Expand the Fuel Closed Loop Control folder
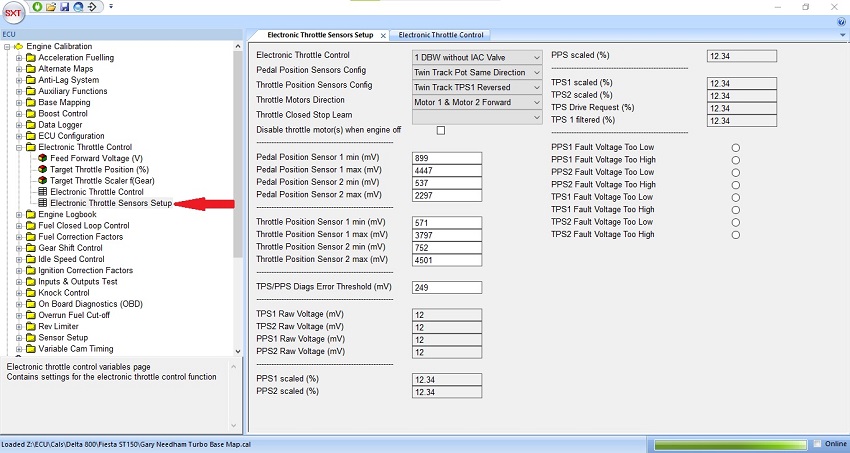The image size is (850, 453). pos(19,226)
